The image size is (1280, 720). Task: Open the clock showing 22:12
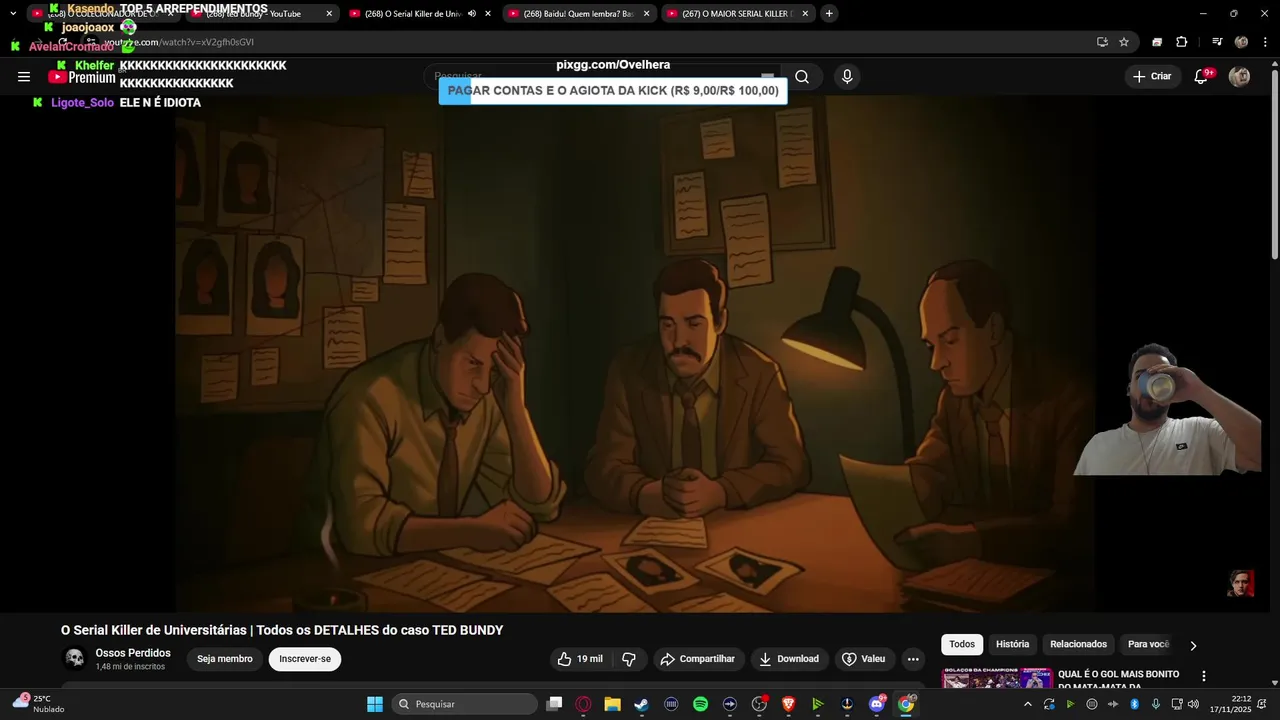(x=1233, y=704)
